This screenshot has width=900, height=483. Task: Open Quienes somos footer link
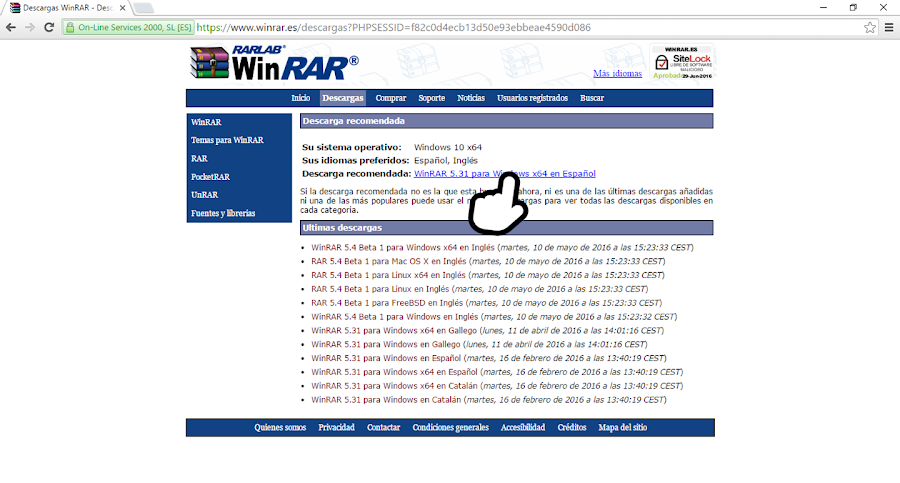coord(280,427)
